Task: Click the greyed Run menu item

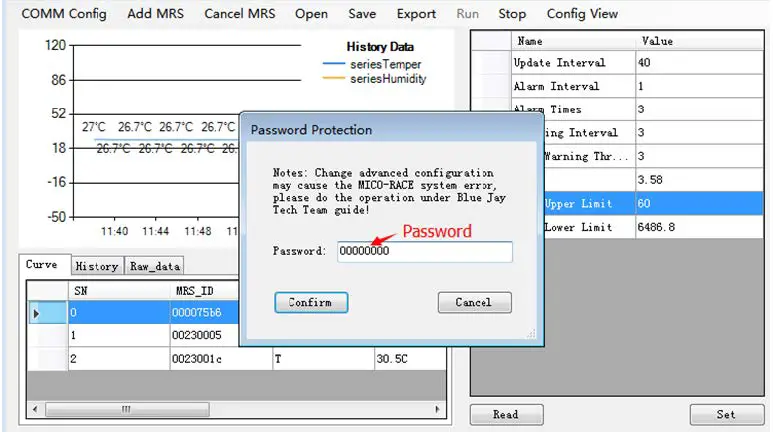Action: pos(467,14)
